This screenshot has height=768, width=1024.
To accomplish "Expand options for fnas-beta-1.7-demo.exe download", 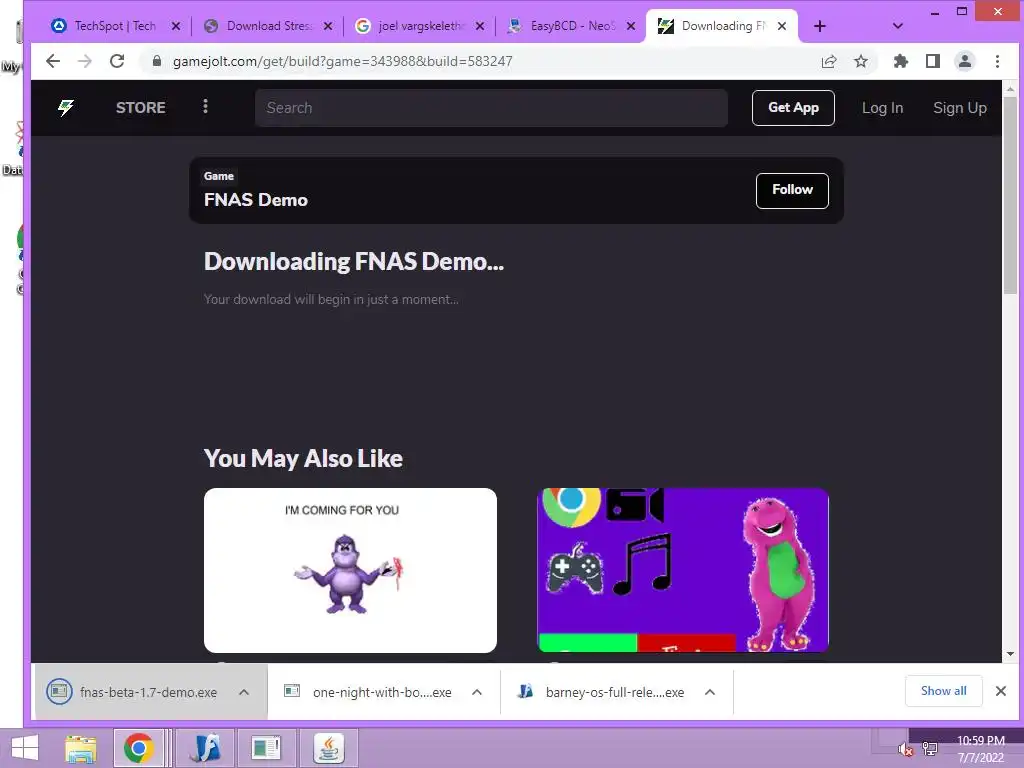I will [244, 692].
